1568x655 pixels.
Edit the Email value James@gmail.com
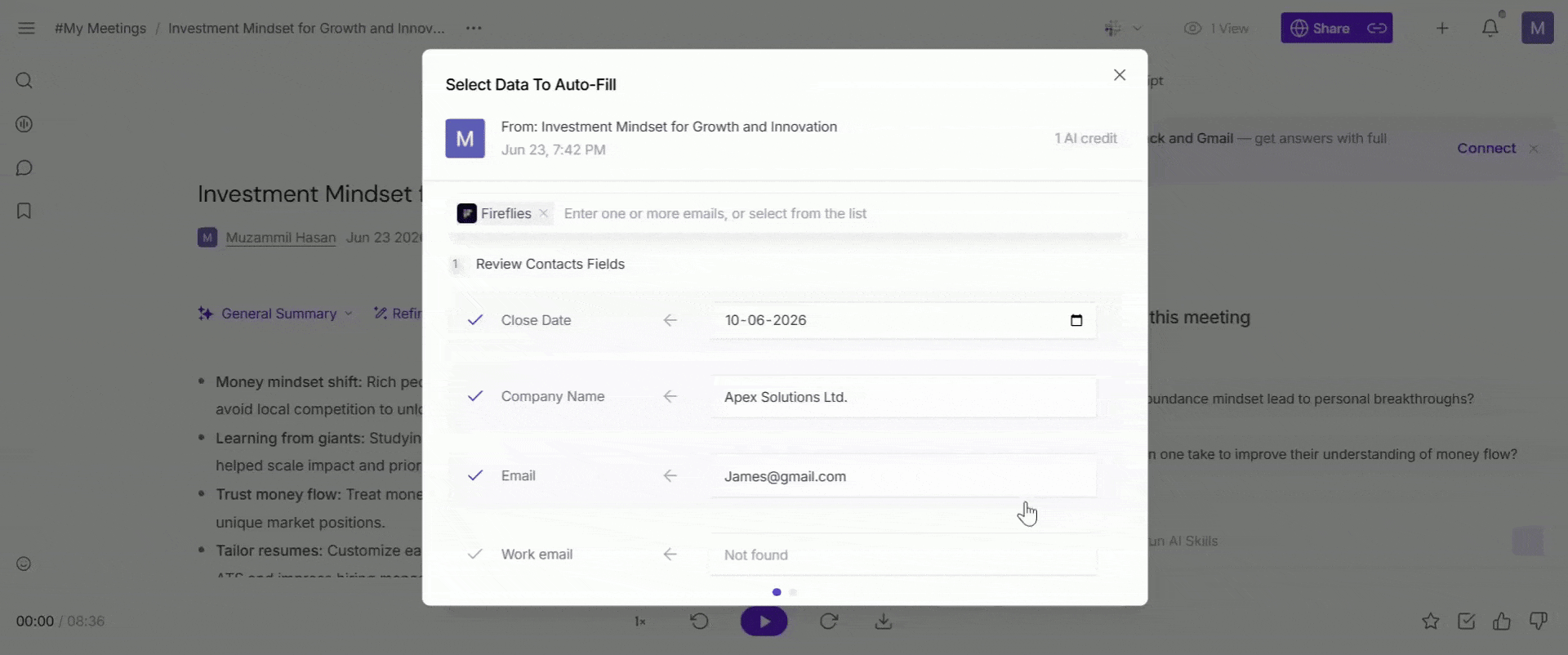pos(903,476)
